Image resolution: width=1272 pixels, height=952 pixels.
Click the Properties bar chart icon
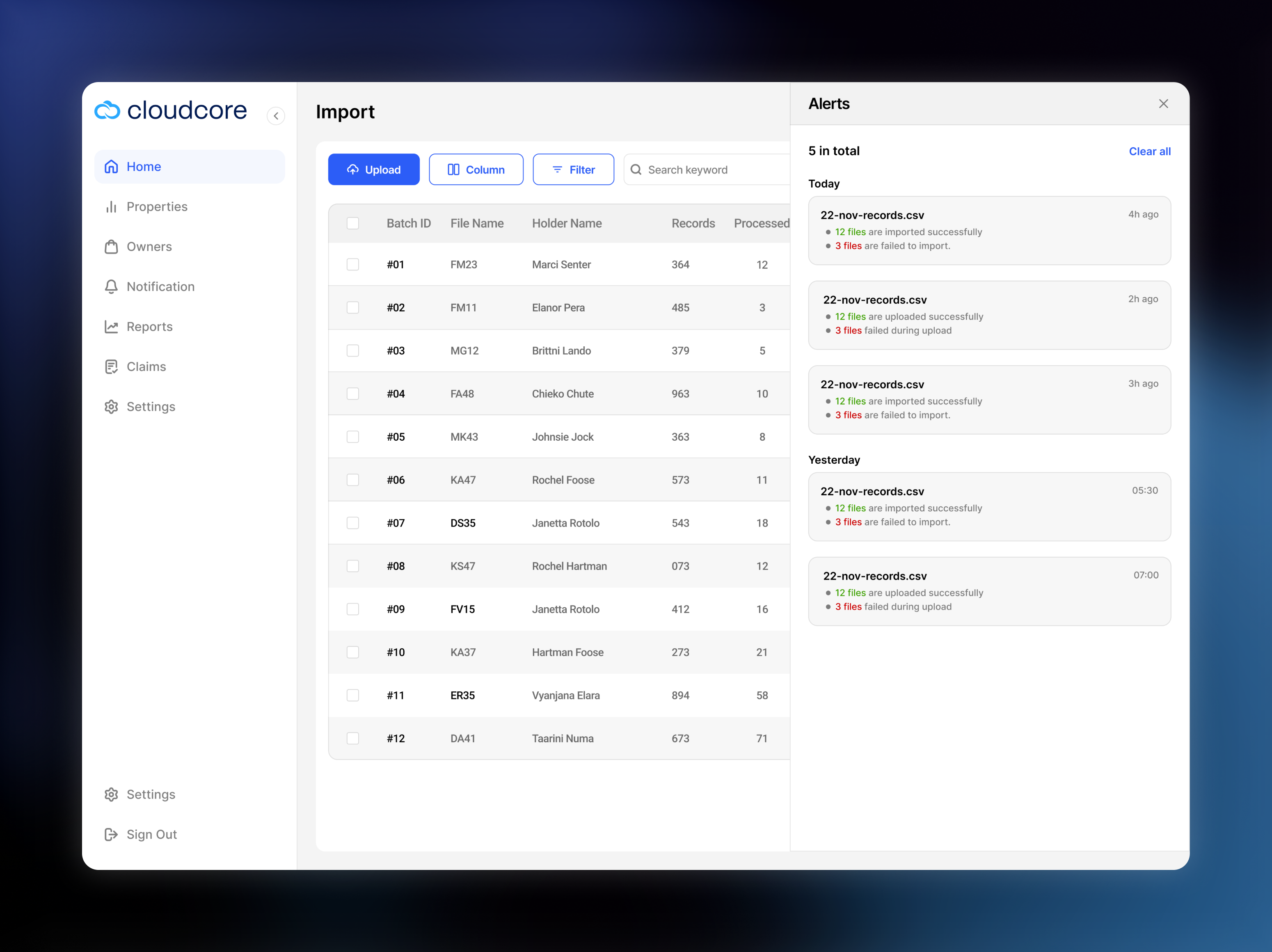pyautogui.click(x=111, y=206)
